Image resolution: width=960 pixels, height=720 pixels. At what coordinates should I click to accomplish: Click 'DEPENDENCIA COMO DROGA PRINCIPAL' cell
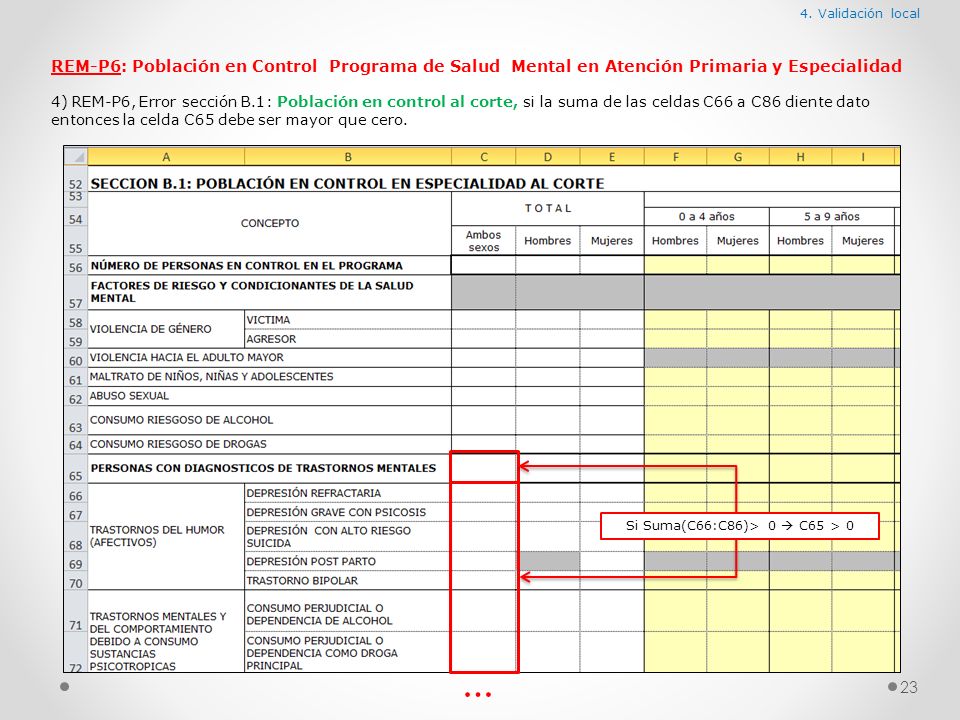click(x=348, y=653)
